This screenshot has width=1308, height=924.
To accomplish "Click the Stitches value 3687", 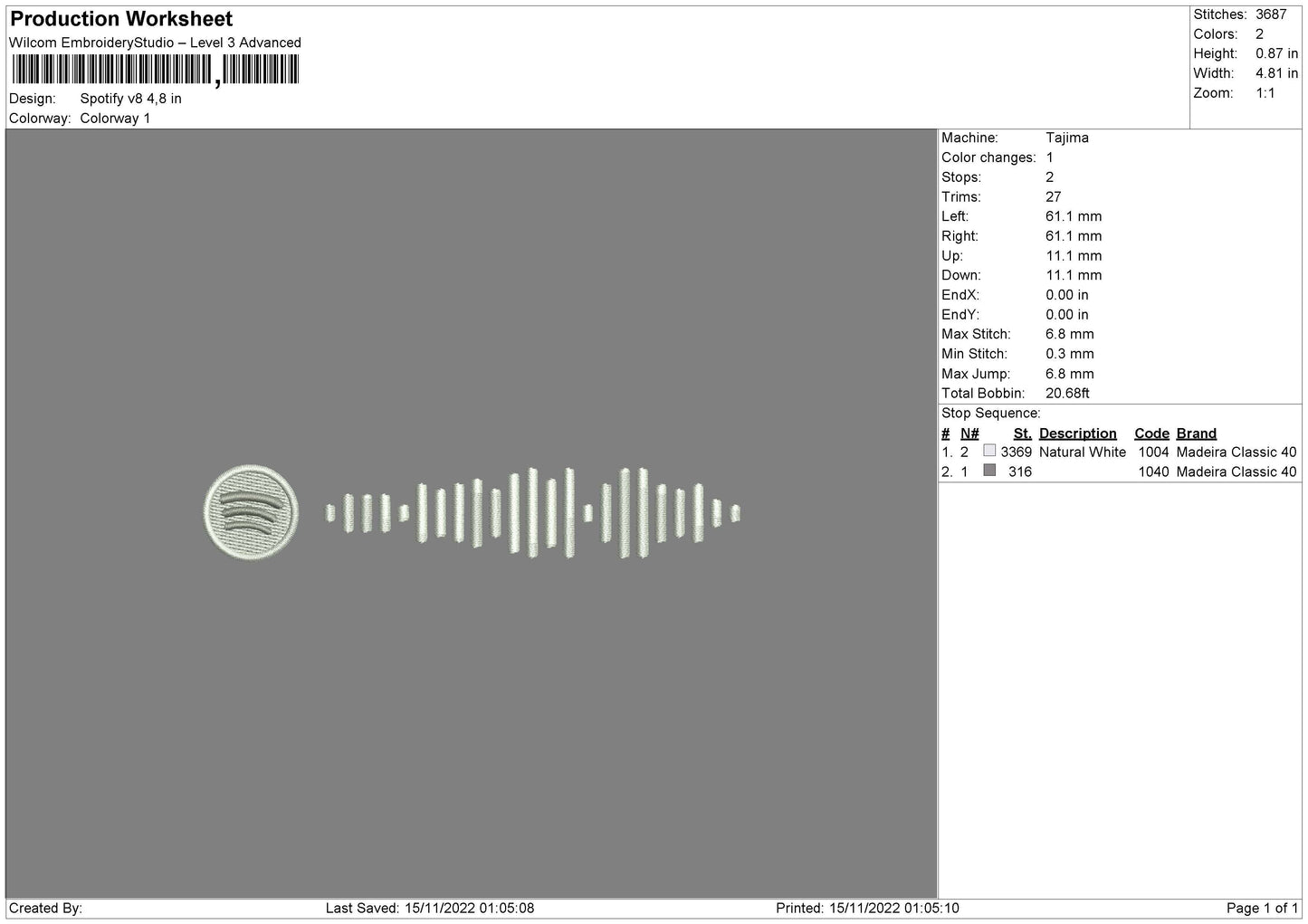I will [x=1270, y=14].
